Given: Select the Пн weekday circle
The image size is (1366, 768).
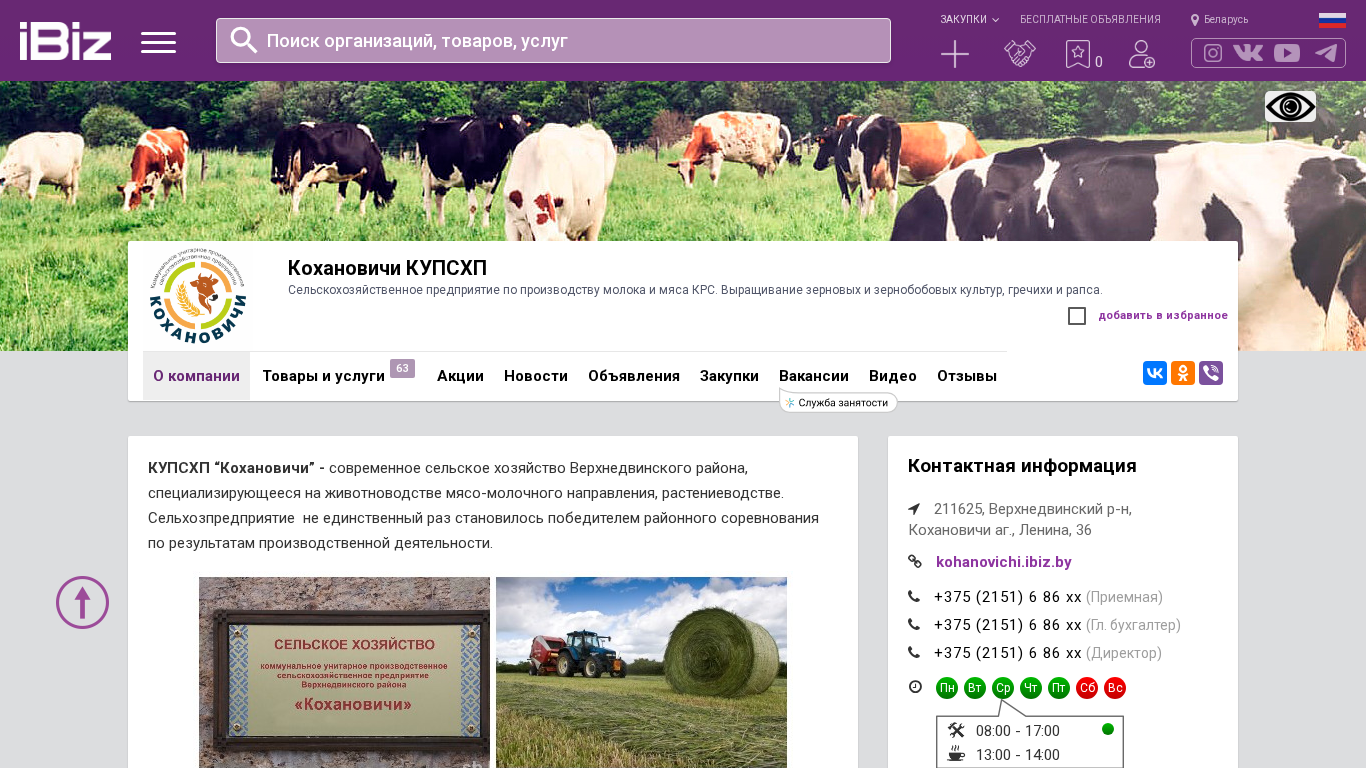Looking at the screenshot, I should click(x=947, y=688).
